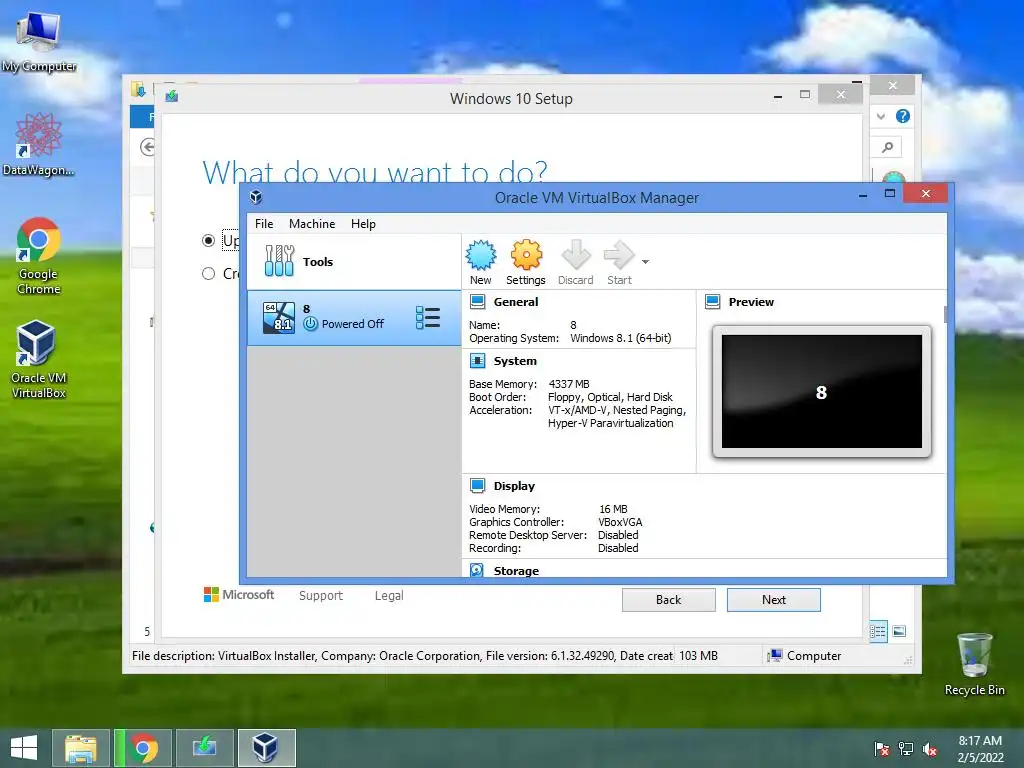Switch Explorer to large icons view

(899, 631)
